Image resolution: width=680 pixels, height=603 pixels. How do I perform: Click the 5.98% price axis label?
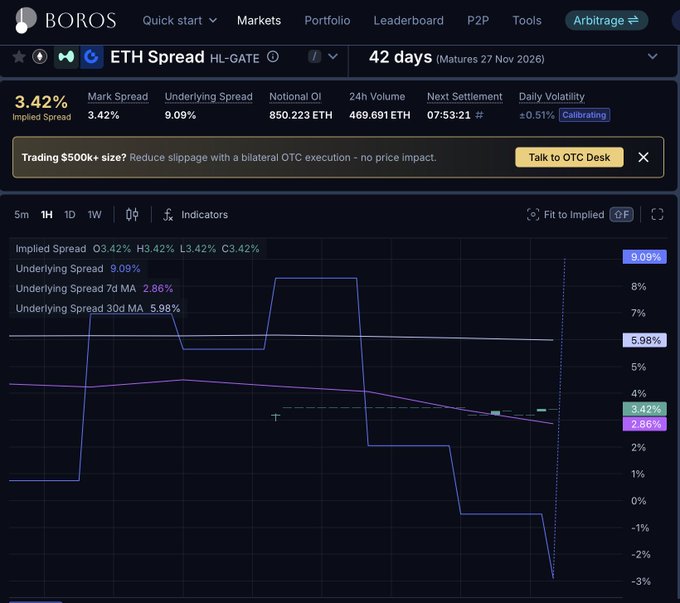coord(645,340)
